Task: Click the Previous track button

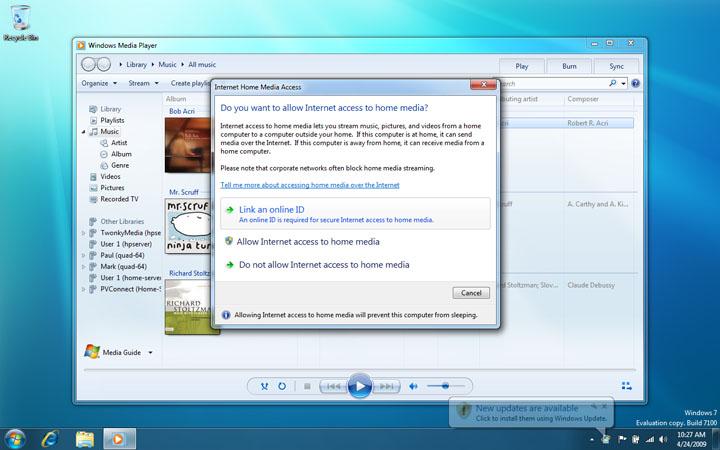Action: click(x=333, y=386)
